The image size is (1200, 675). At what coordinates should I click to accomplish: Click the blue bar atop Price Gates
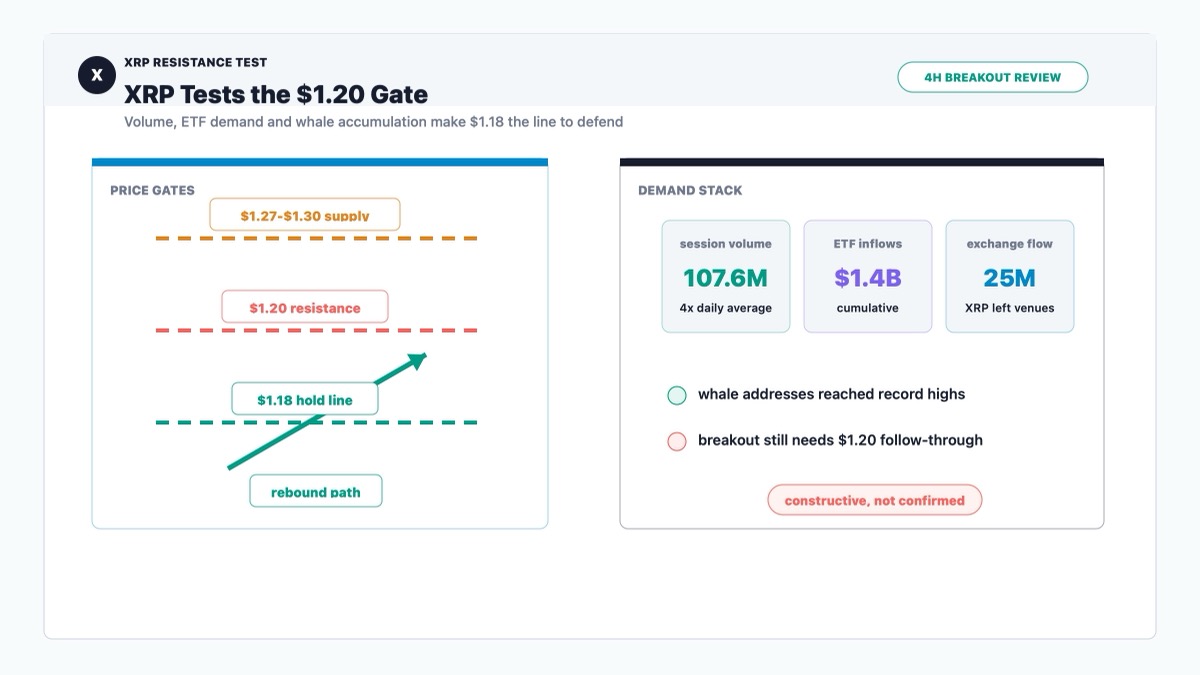click(320, 162)
